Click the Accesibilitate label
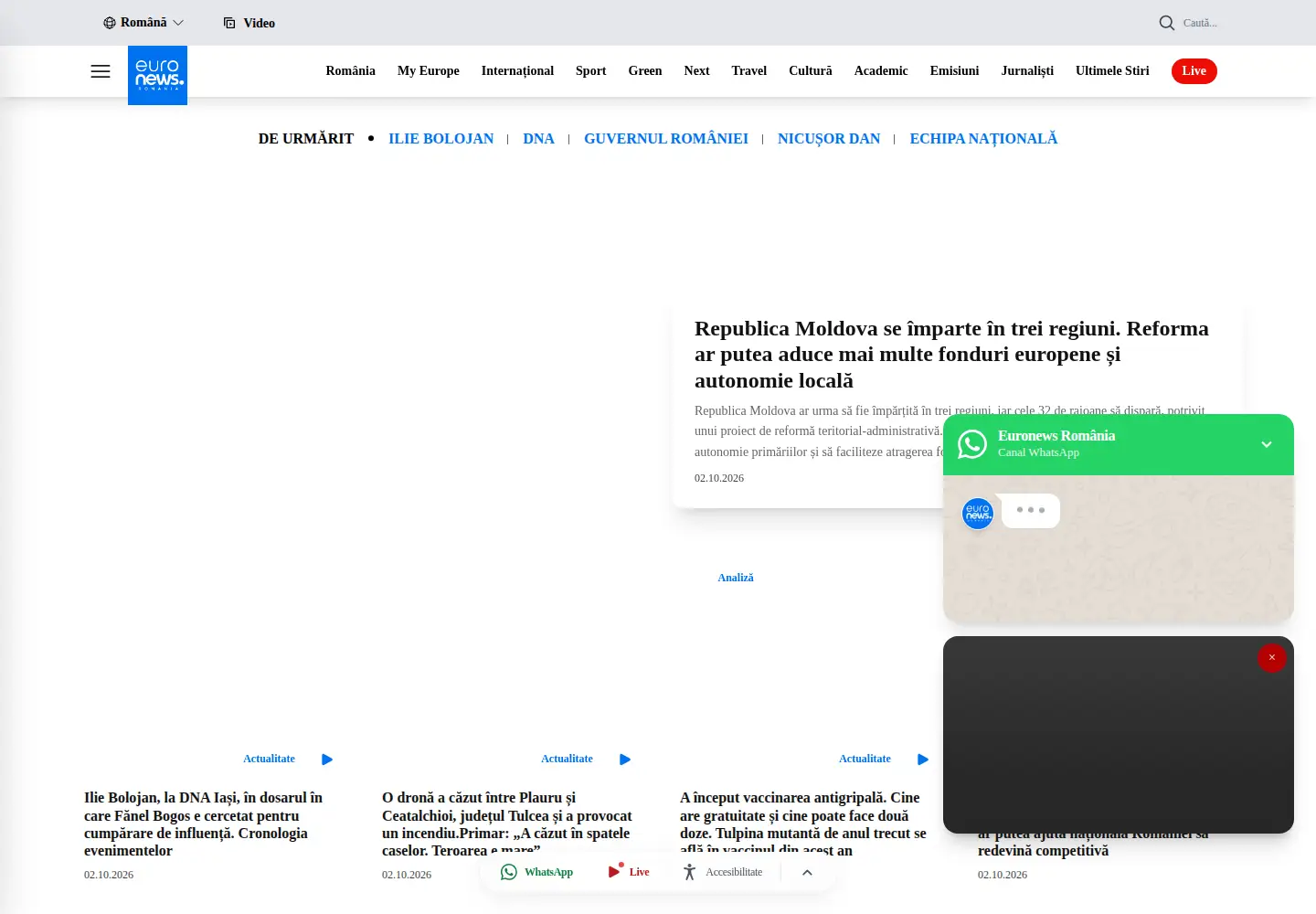The height and width of the screenshot is (914, 1316). [x=734, y=872]
